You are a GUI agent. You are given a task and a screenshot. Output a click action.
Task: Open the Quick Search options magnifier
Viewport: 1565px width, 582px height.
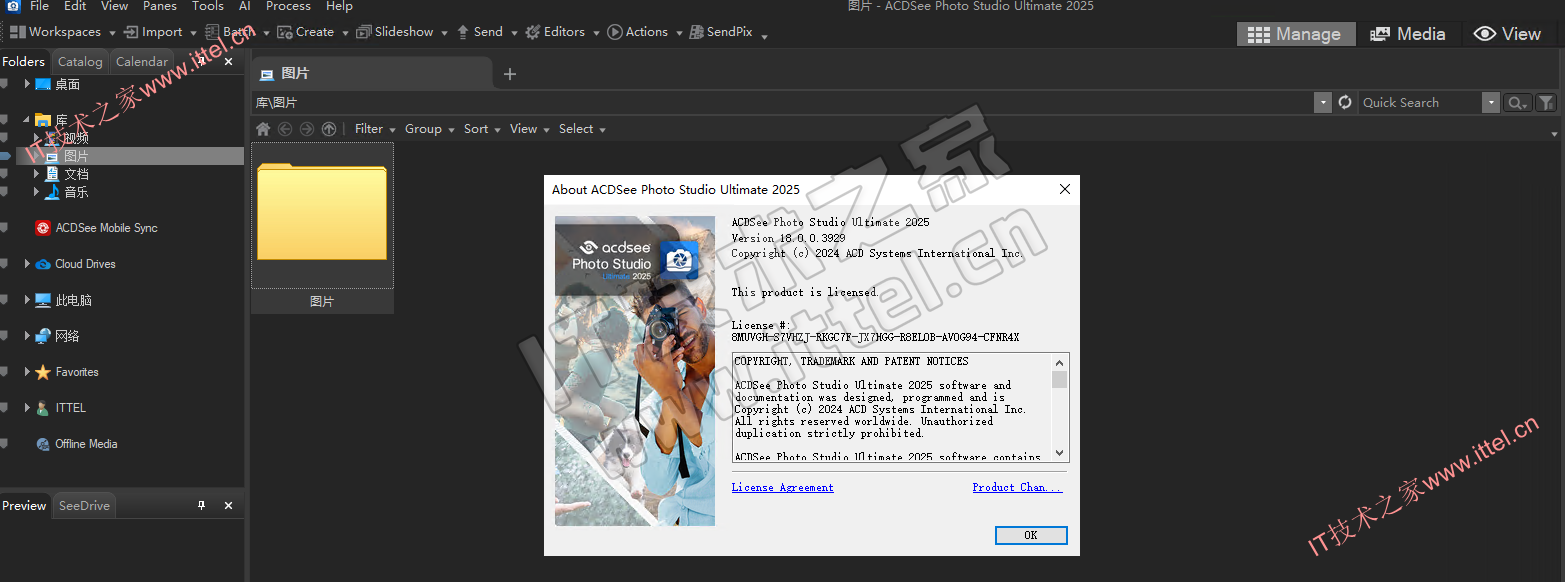1518,102
